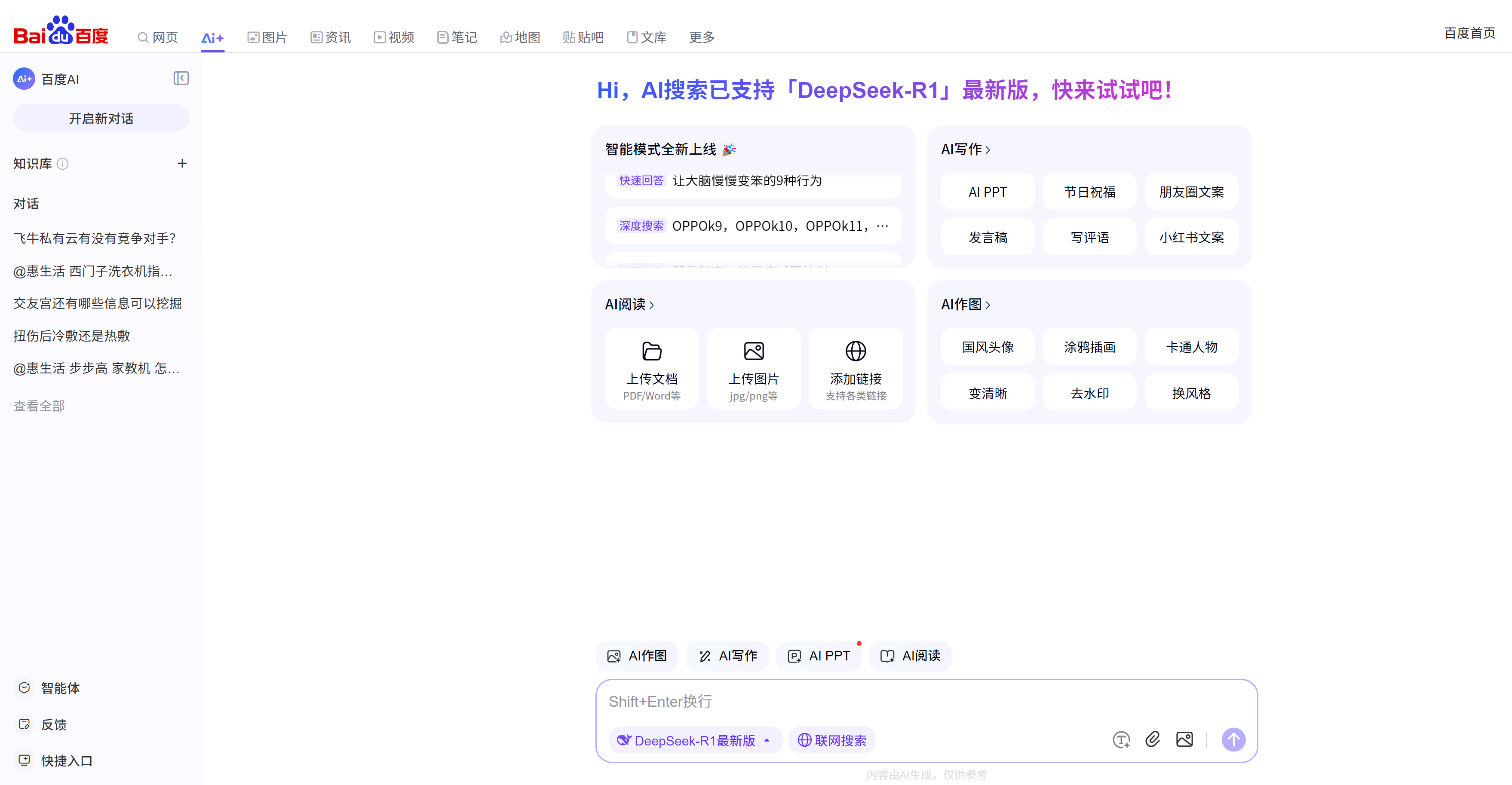Switch to the 笔记 tab
The width and height of the screenshot is (1512, 785).
coord(457,37)
